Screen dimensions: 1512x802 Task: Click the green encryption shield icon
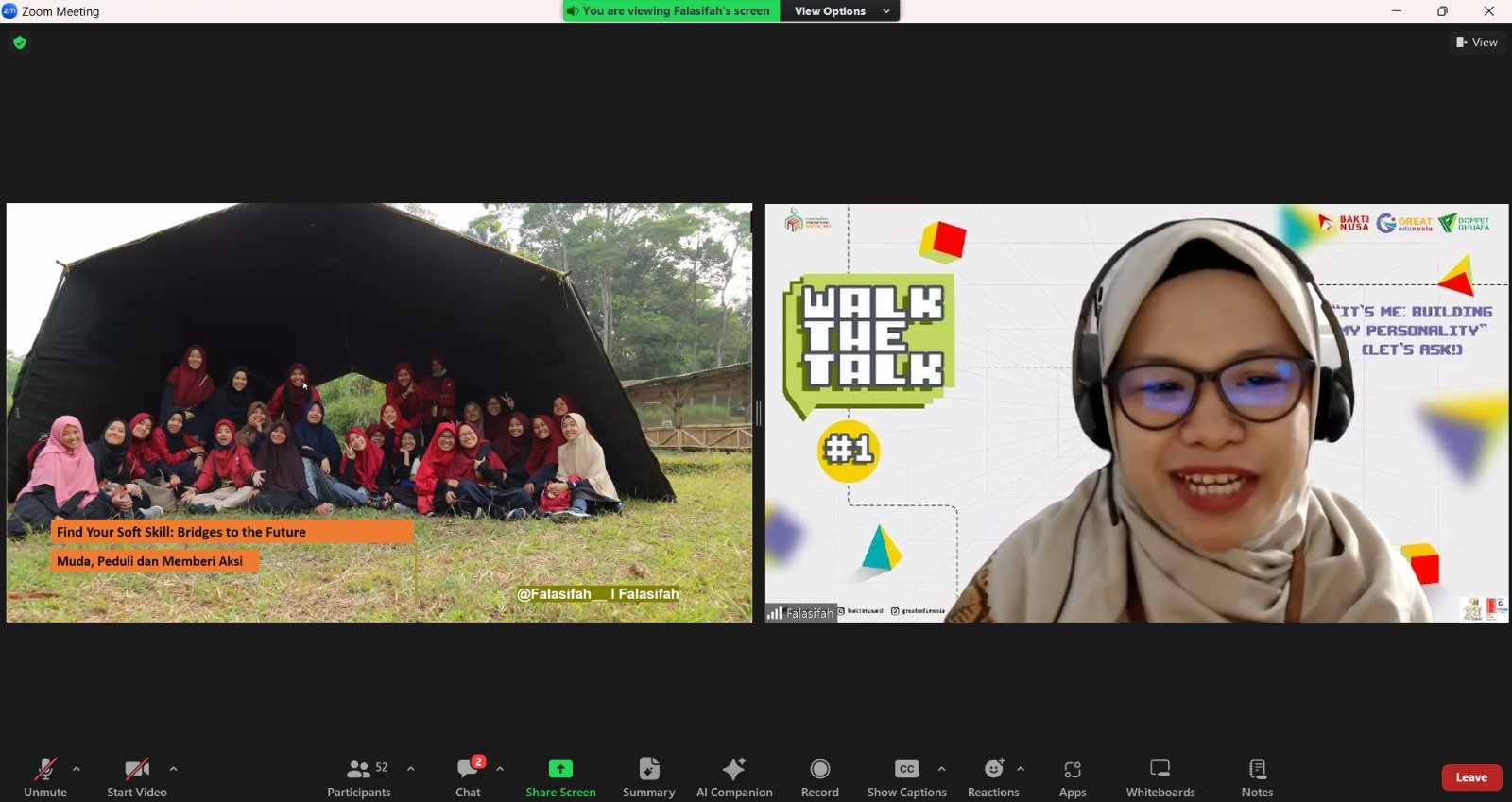pyautogui.click(x=20, y=43)
